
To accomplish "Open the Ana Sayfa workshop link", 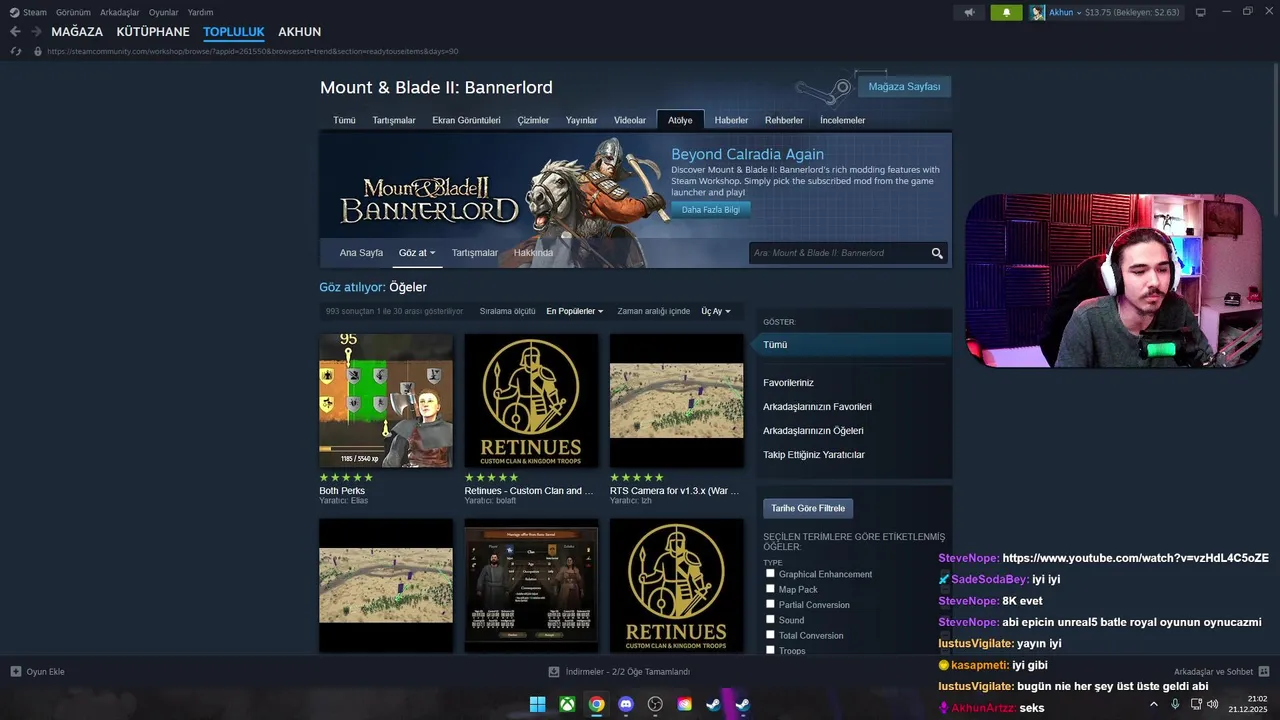I will tap(361, 253).
